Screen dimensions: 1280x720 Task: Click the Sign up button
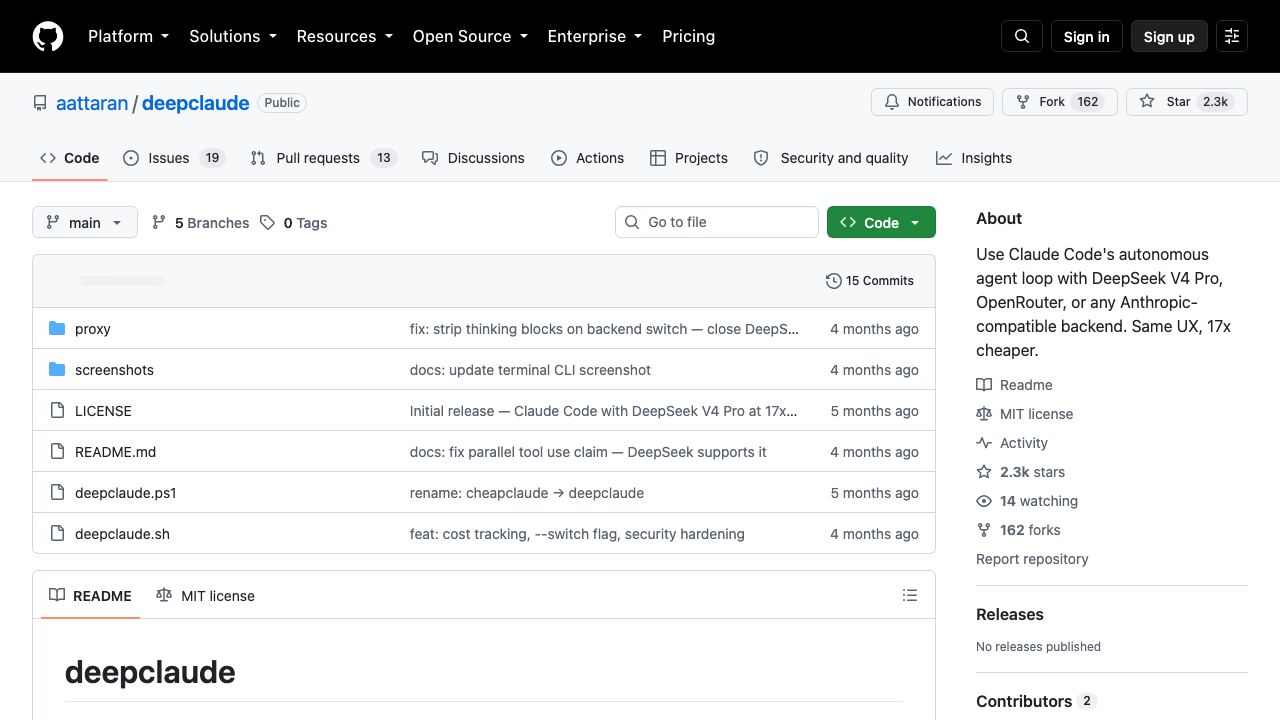(1169, 36)
